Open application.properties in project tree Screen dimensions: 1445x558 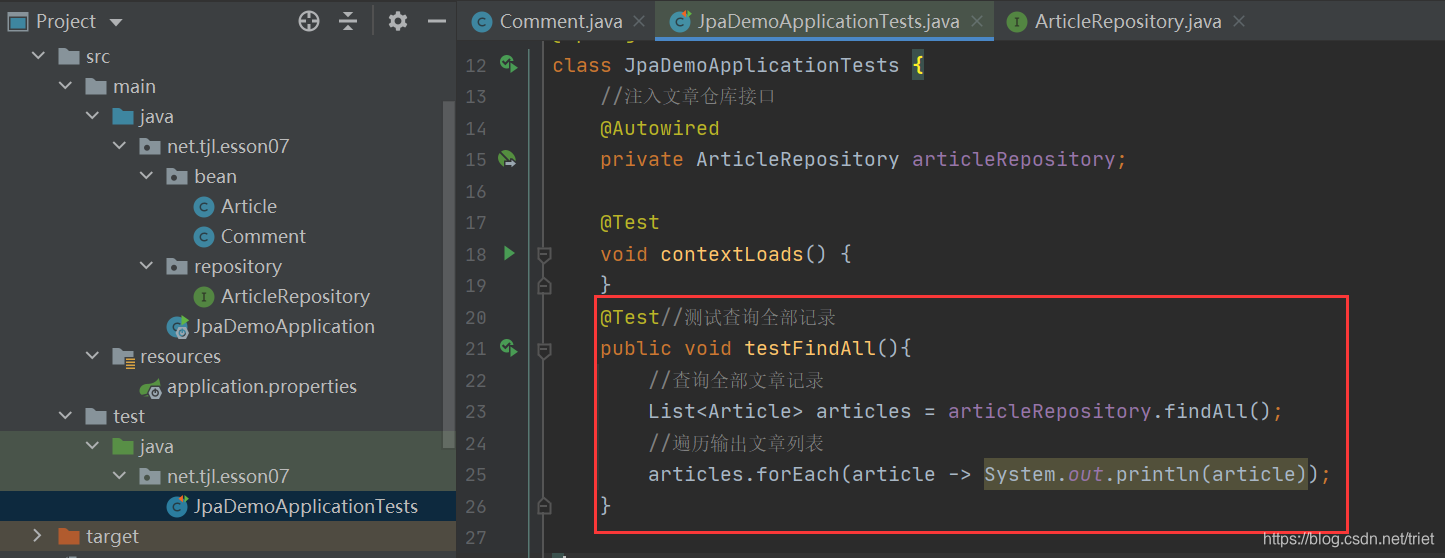click(x=262, y=386)
